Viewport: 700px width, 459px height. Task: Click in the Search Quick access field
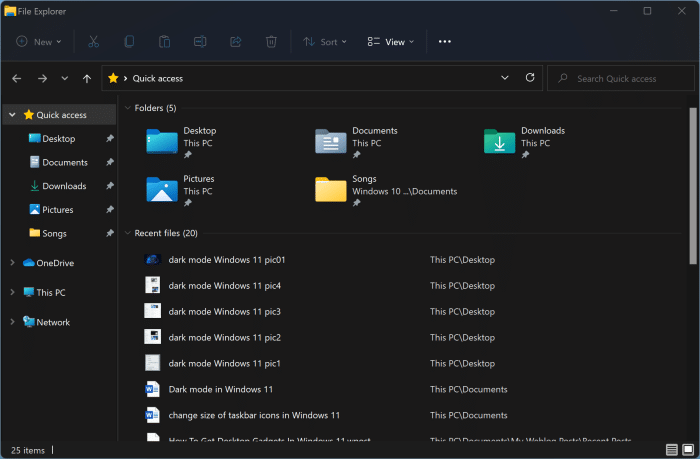pyautogui.click(x=621, y=78)
